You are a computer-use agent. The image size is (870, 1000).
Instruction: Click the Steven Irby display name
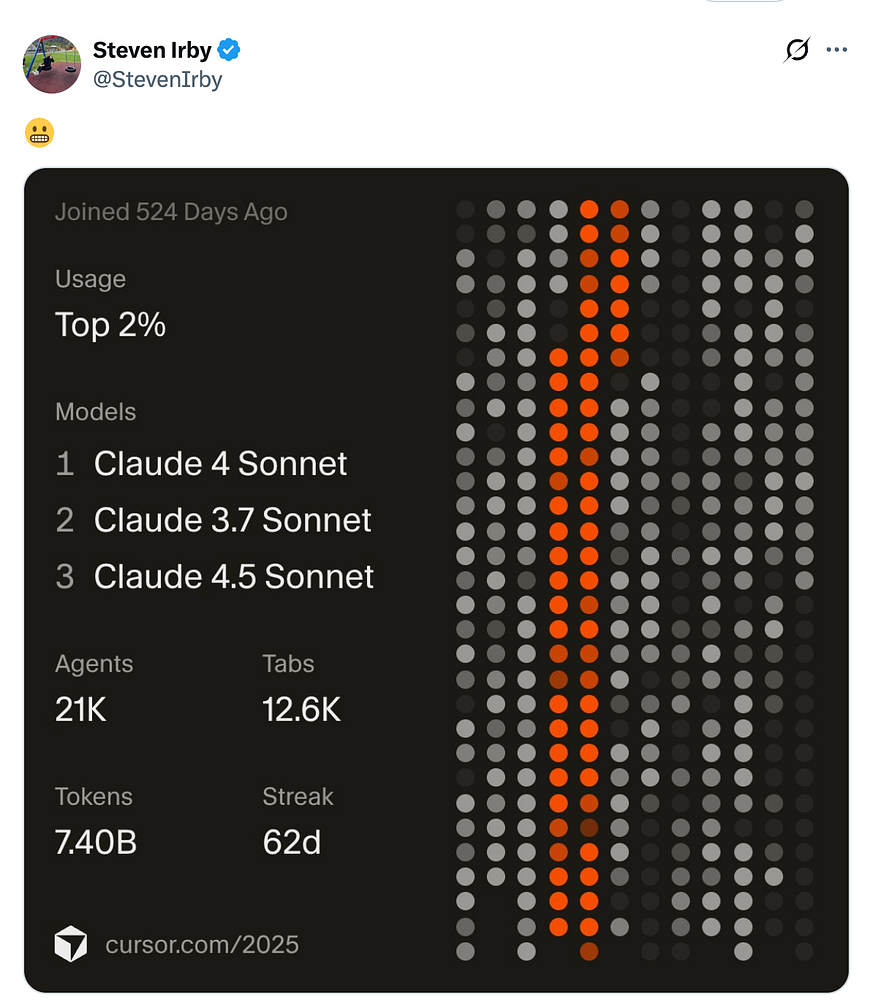click(152, 50)
